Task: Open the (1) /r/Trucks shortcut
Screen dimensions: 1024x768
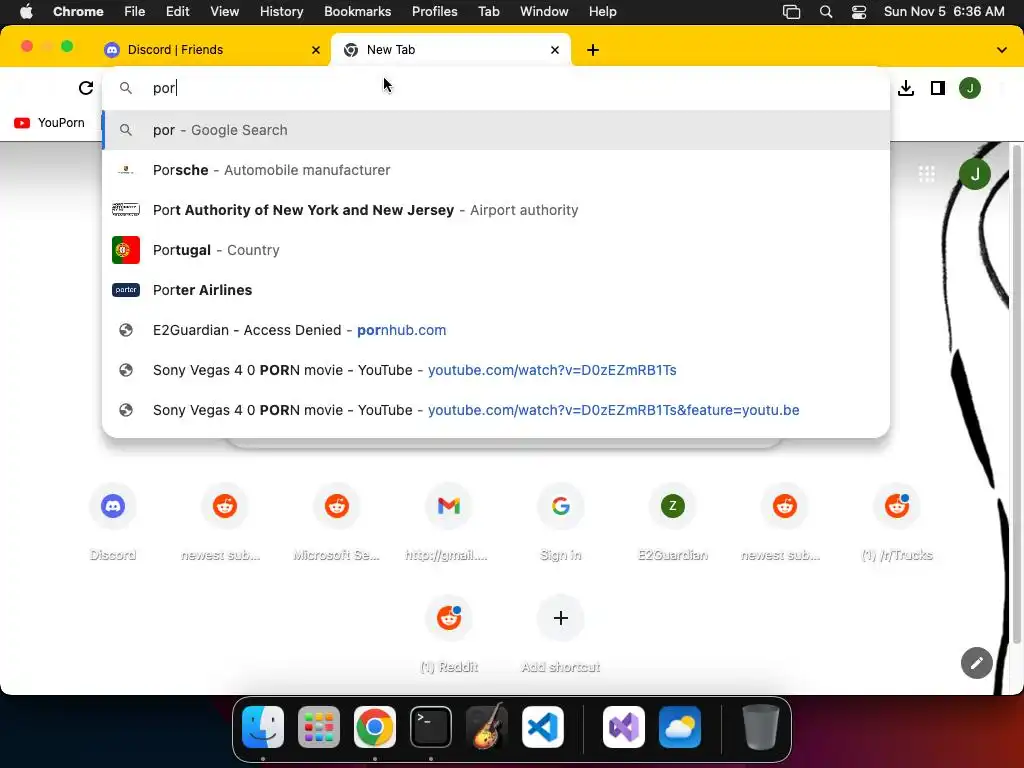Action: tap(897, 522)
